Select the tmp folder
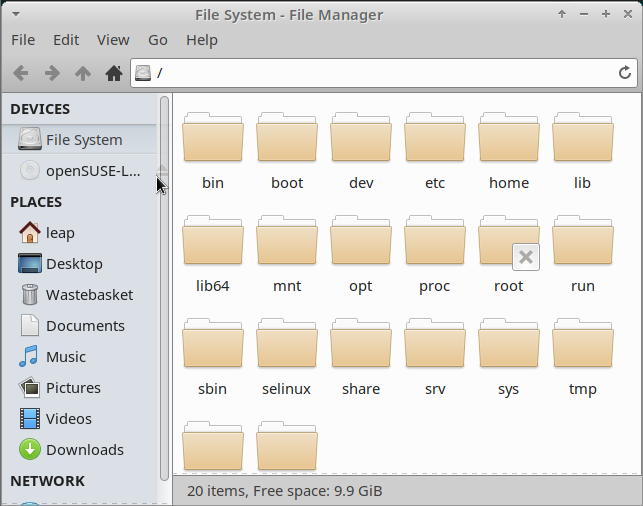643x506 pixels. (x=583, y=344)
